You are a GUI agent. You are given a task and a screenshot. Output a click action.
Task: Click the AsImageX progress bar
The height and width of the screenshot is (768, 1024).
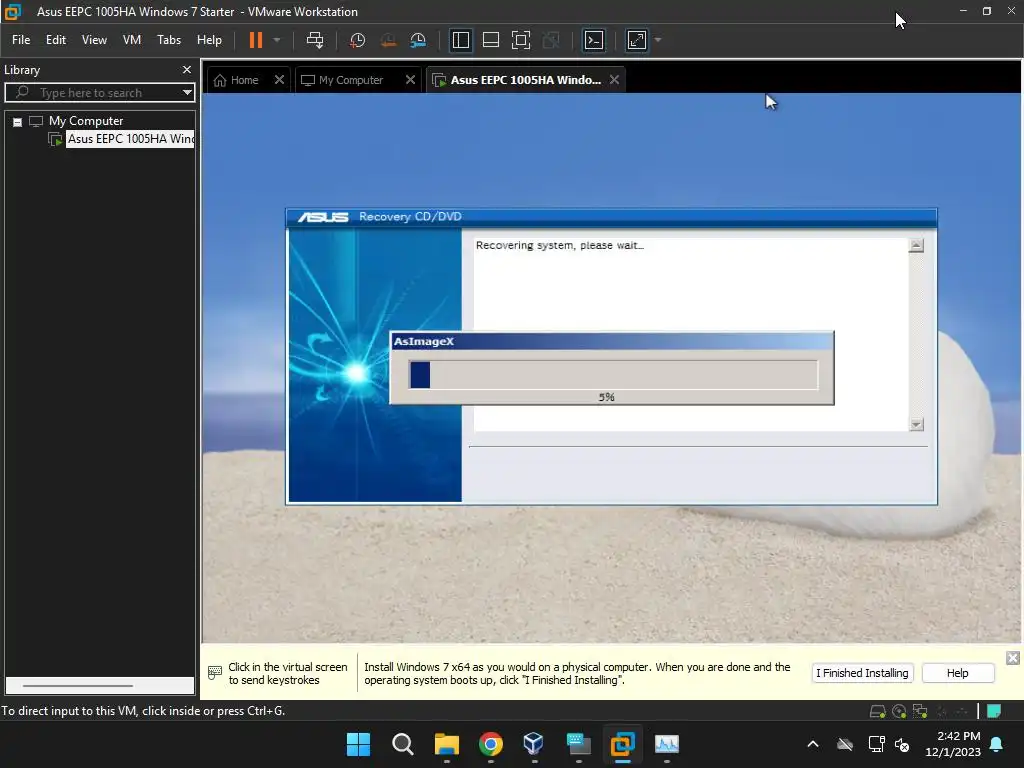tap(613, 375)
